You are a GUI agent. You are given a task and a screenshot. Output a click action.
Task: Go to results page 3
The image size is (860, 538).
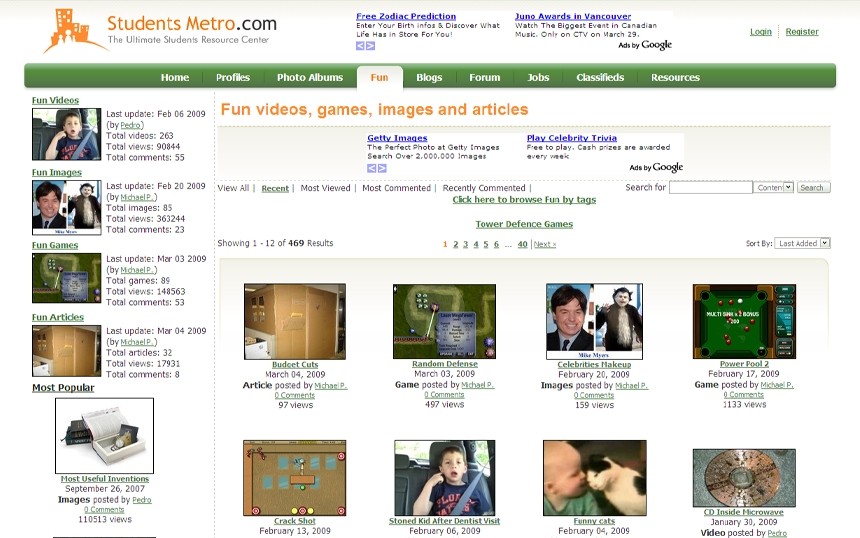(x=465, y=245)
